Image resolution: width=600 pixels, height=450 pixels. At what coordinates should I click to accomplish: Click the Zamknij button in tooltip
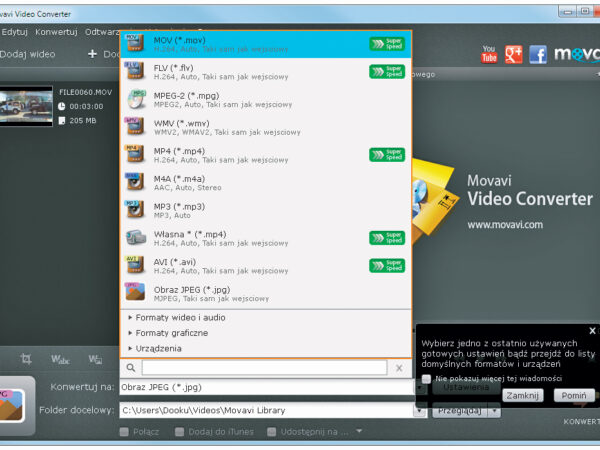[522, 395]
